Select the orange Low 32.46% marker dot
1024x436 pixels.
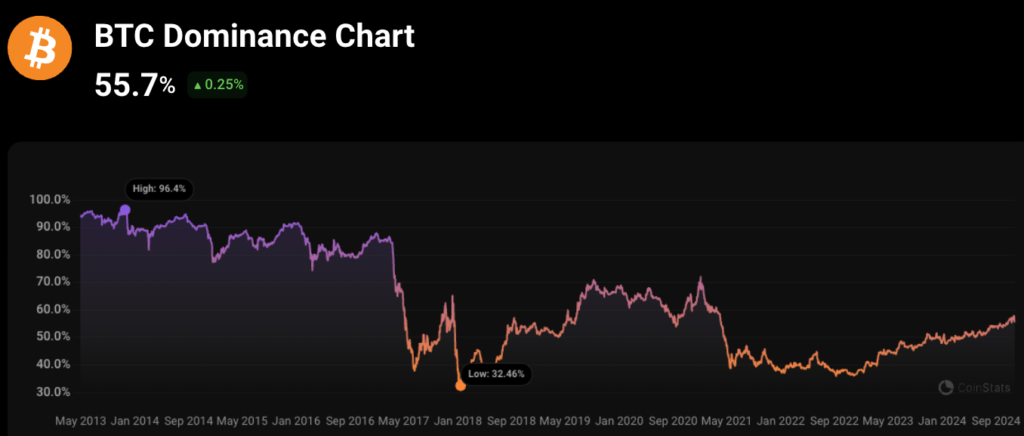pyautogui.click(x=460, y=386)
